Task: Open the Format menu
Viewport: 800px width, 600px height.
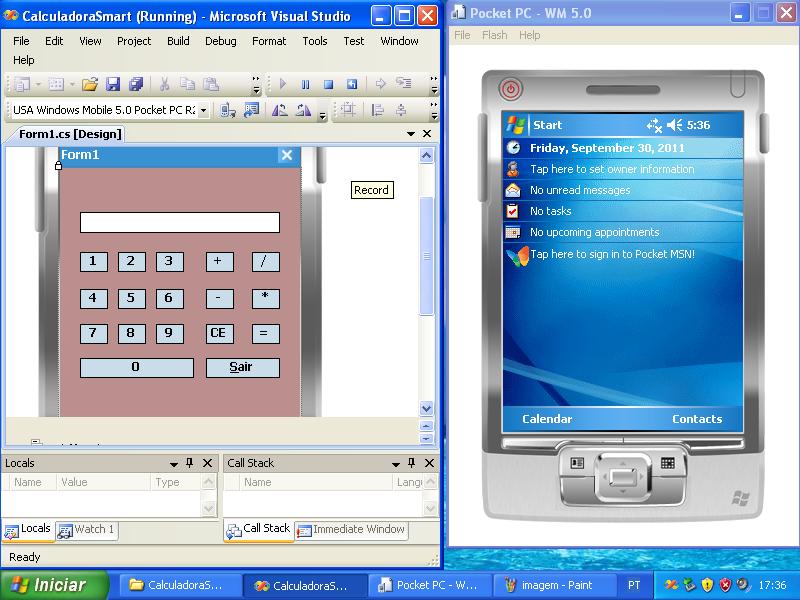Action: [x=269, y=41]
